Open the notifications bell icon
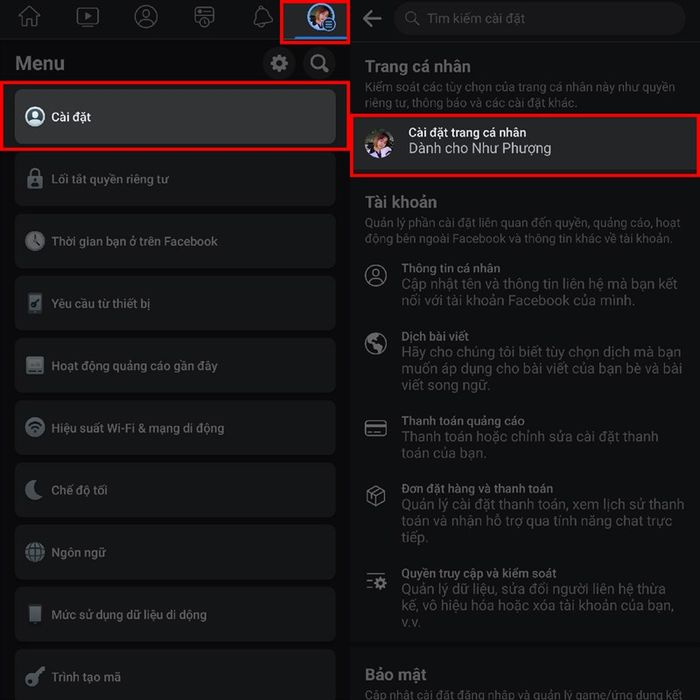Image resolution: width=700 pixels, height=700 pixels. click(x=262, y=17)
